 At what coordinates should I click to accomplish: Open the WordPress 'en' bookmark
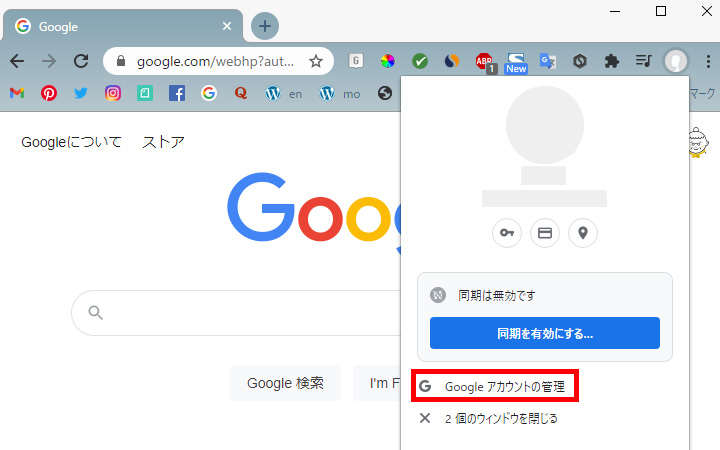tap(284, 94)
